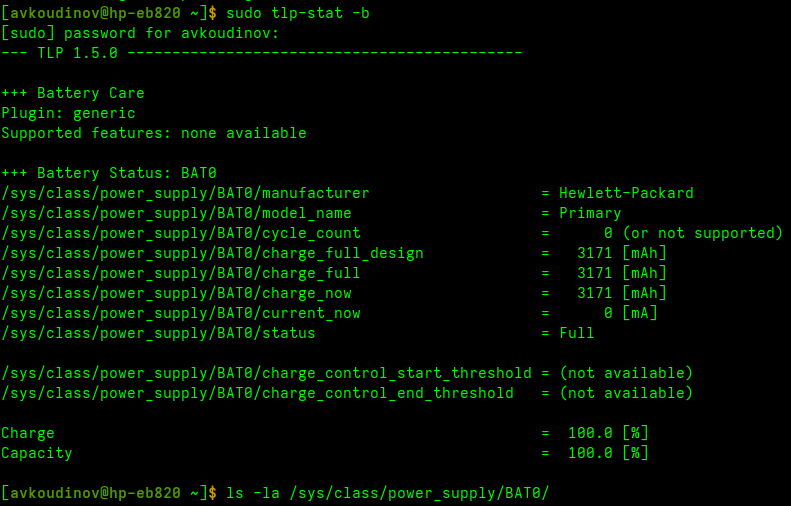
Task: Click the 'Plugin: generic' line
Action: 68,113
